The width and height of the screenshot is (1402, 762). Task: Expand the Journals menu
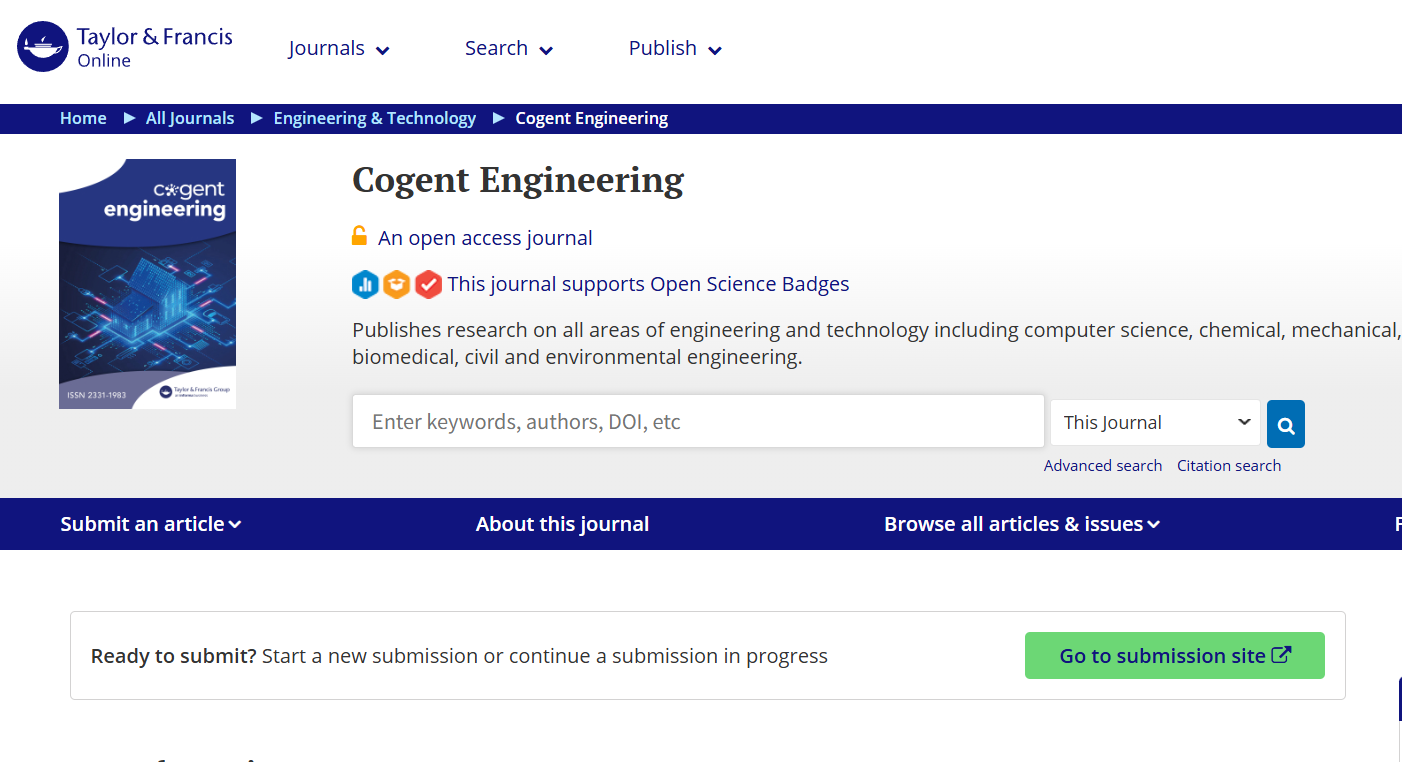point(339,48)
